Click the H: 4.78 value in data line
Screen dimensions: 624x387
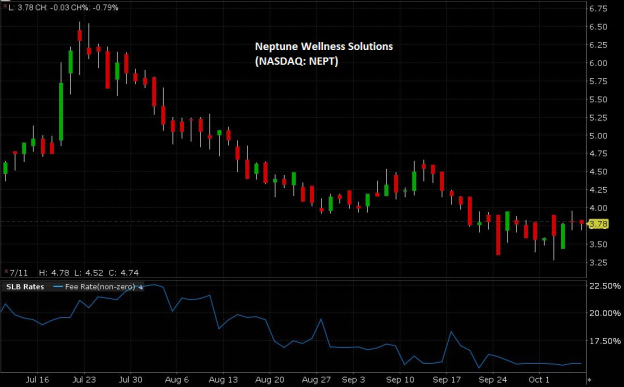[x=54, y=273]
